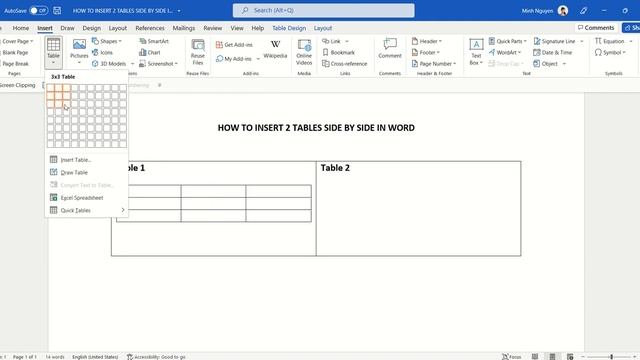Insert Date & Time

coord(553,53)
